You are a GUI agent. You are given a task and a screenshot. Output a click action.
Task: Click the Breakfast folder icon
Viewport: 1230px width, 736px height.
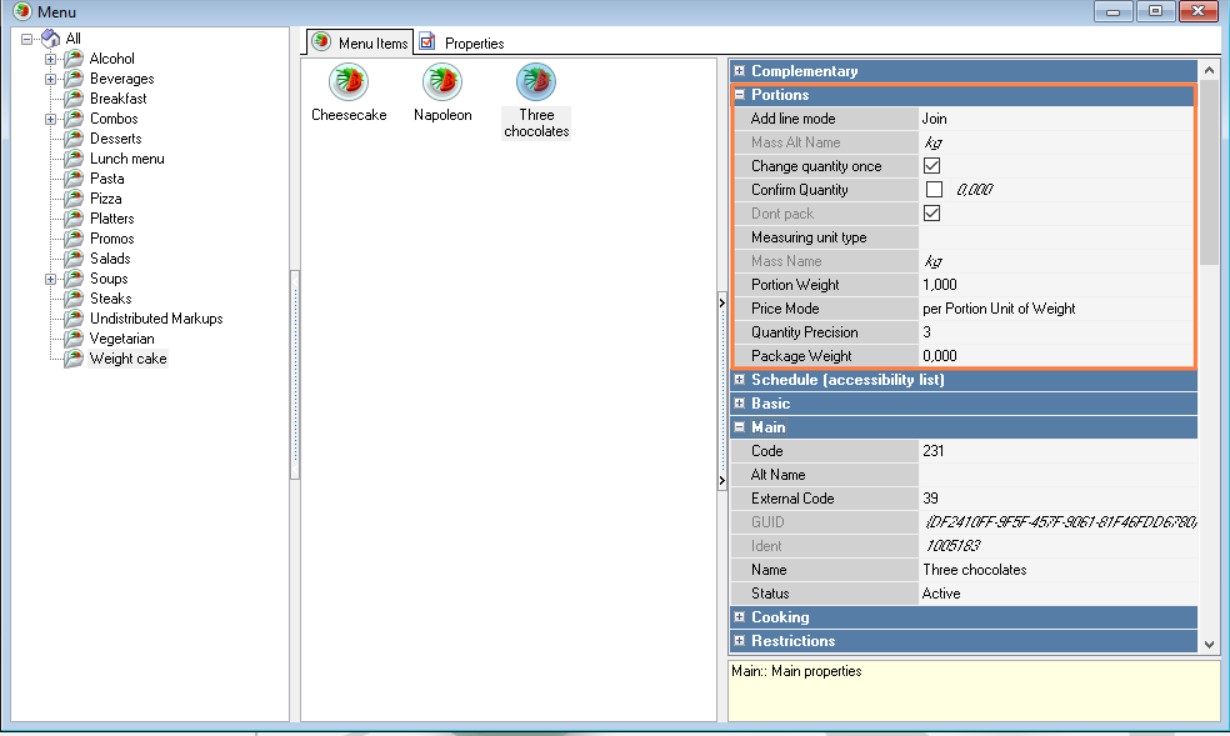[73, 99]
